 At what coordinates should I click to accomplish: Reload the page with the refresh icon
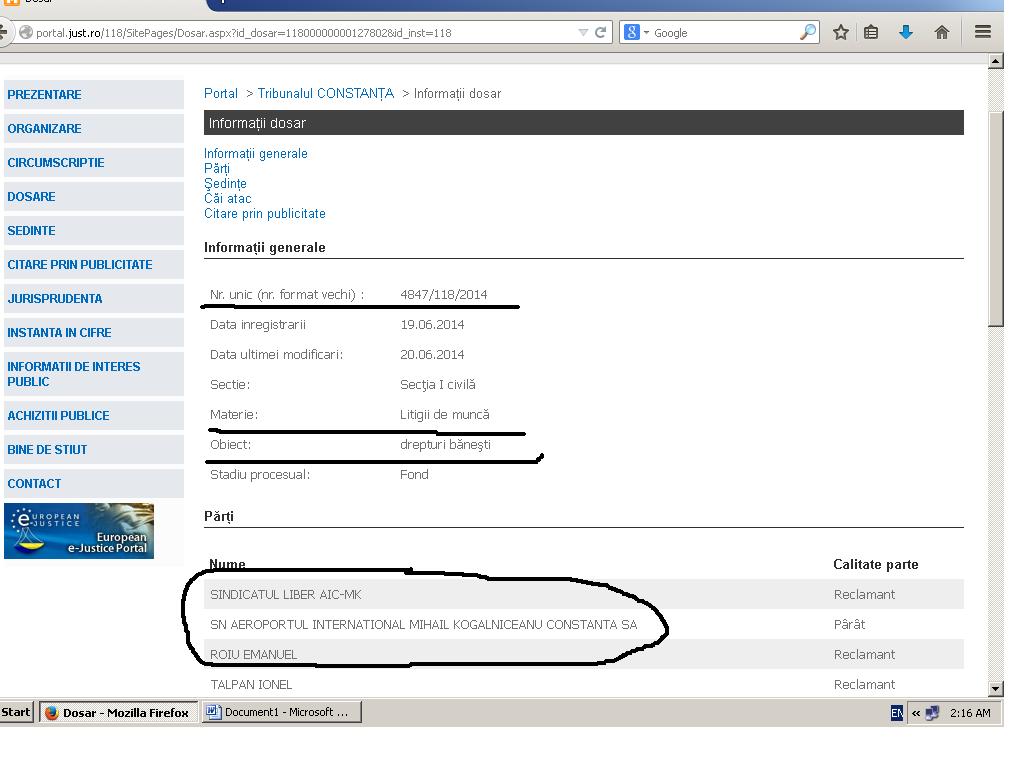[601, 33]
